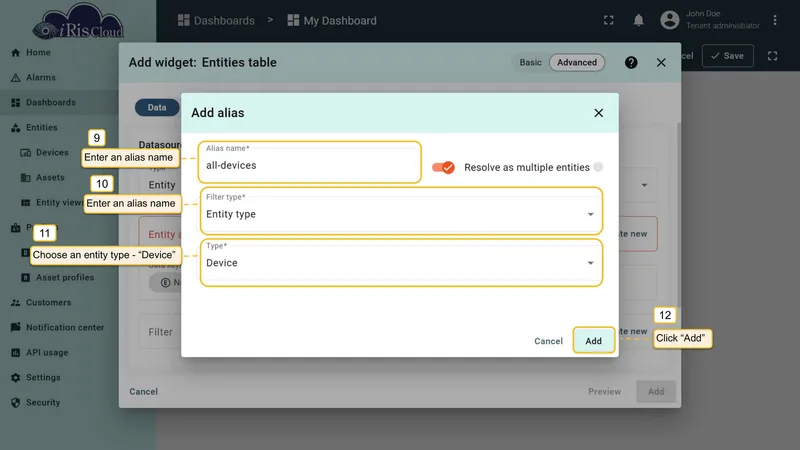Expand the datasource type dropdown arrow behind the dialog
The width and height of the screenshot is (800, 450).
644,185
